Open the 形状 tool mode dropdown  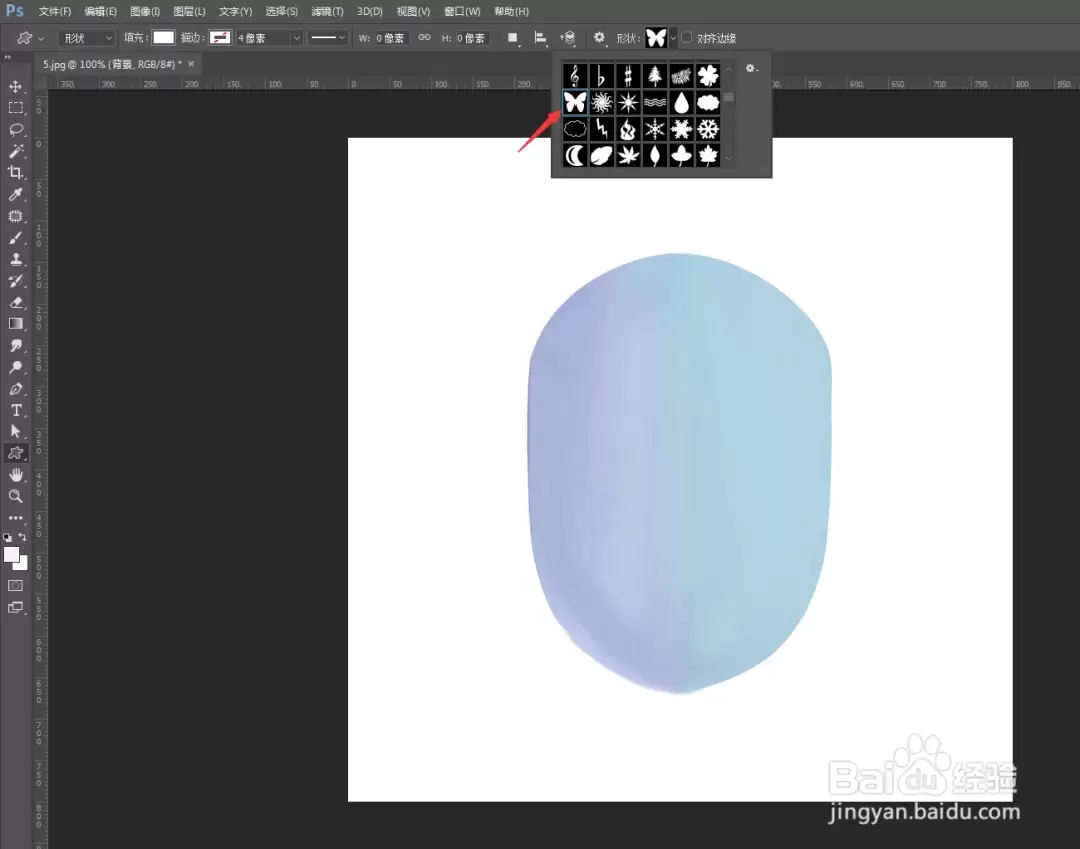click(86, 38)
